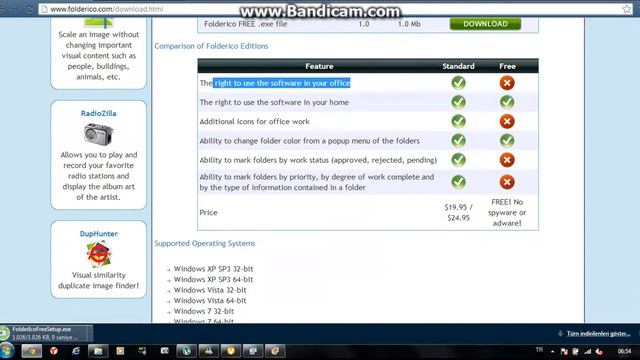Viewport: 640px width, 360px height.
Task: Click the RadioZilla radio icon
Action: (x=98, y=134)
